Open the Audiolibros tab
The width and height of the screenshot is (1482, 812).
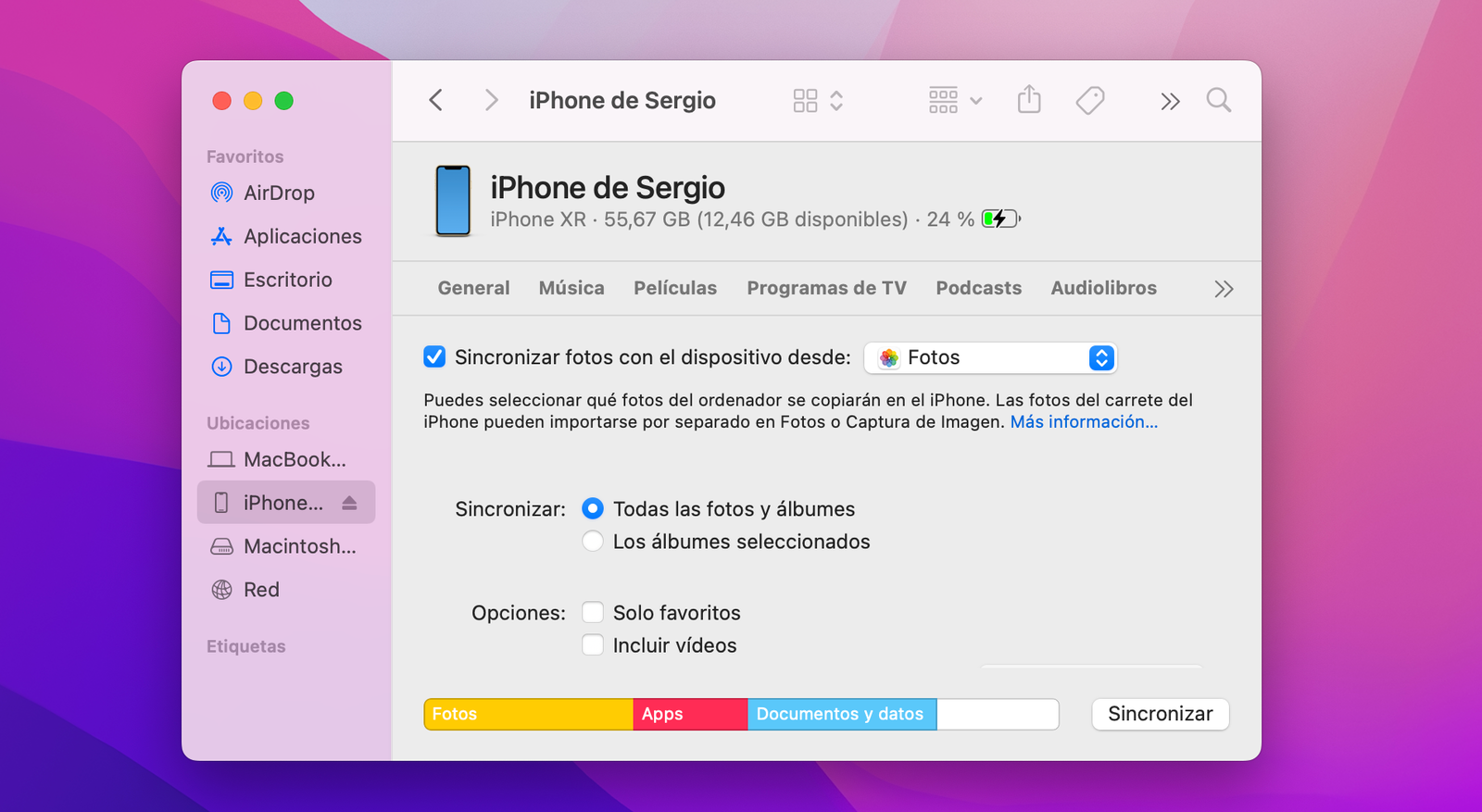[1103, 288]
